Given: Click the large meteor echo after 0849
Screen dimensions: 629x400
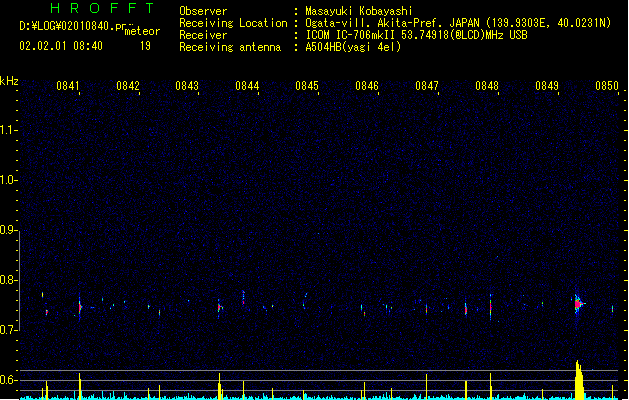Looking at the screenshot, I should click(578, 304).
